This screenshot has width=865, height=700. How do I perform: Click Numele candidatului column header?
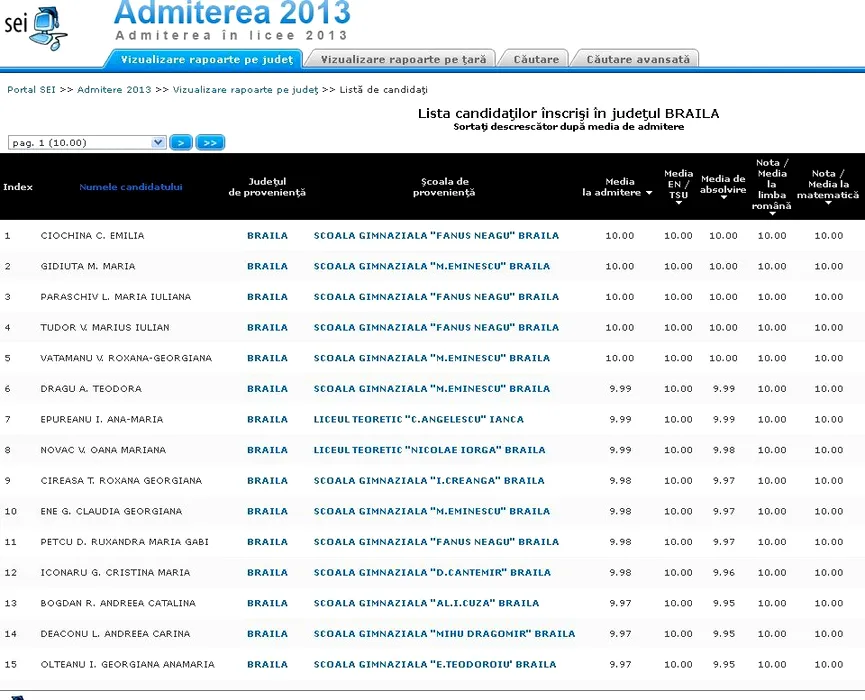pos(130,187)
